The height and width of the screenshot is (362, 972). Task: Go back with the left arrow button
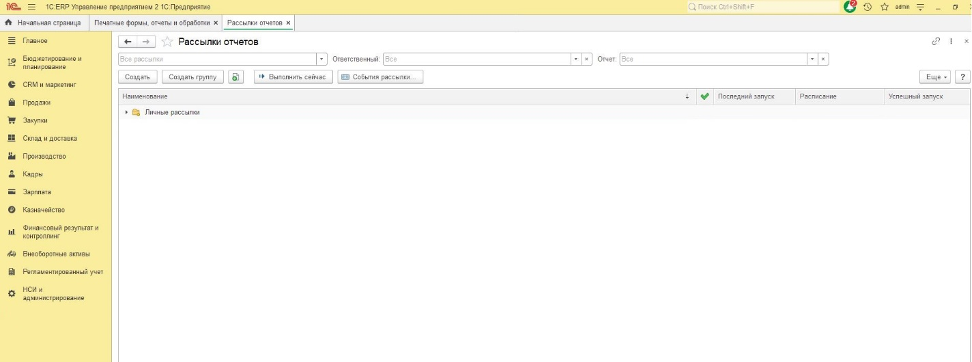pyautogui.click(x=128, y=42)
